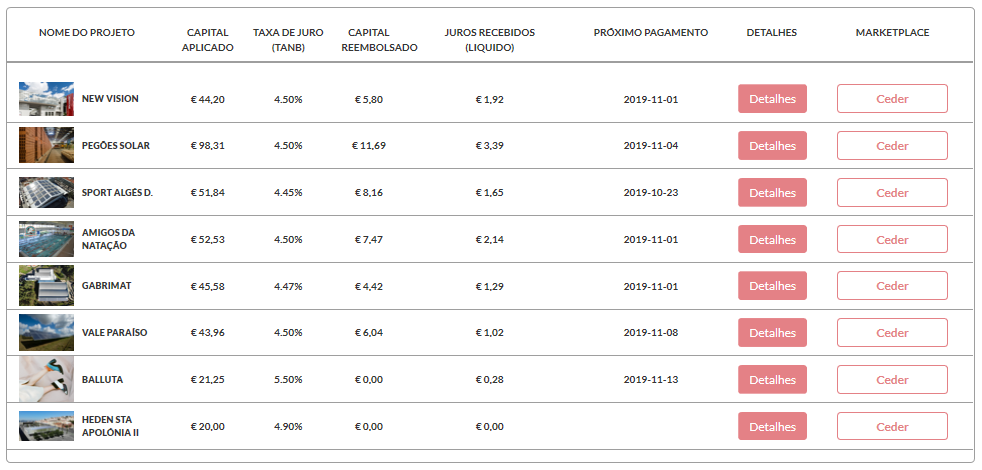Viewport: 982px width, 470px height.
Task: Click the Amigos da Natação pool thumbnail
Action: (46, 239)
